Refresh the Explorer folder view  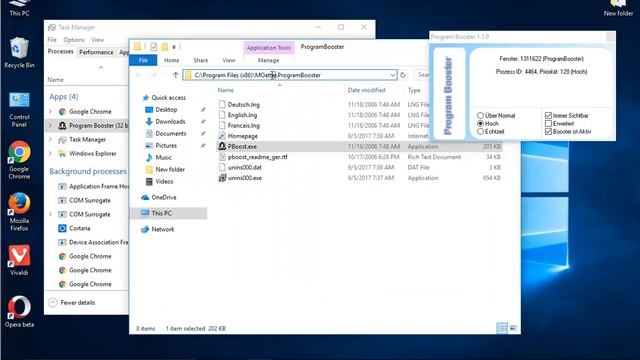[403, 75]
